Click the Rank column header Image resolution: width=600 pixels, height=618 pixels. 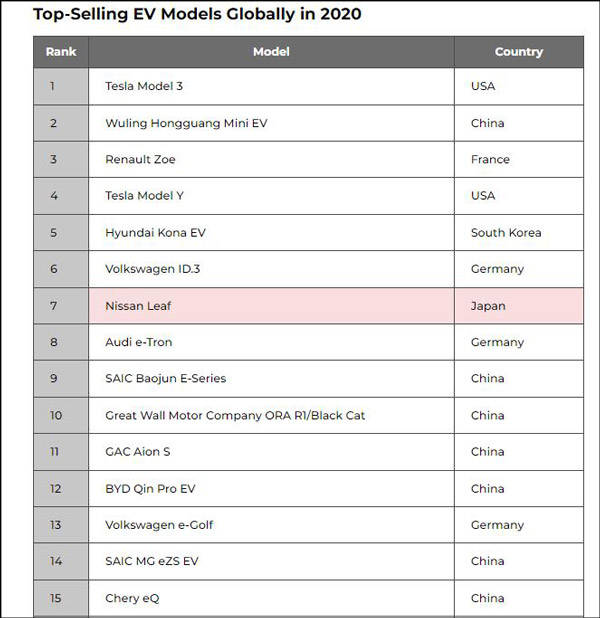[61, 52]
